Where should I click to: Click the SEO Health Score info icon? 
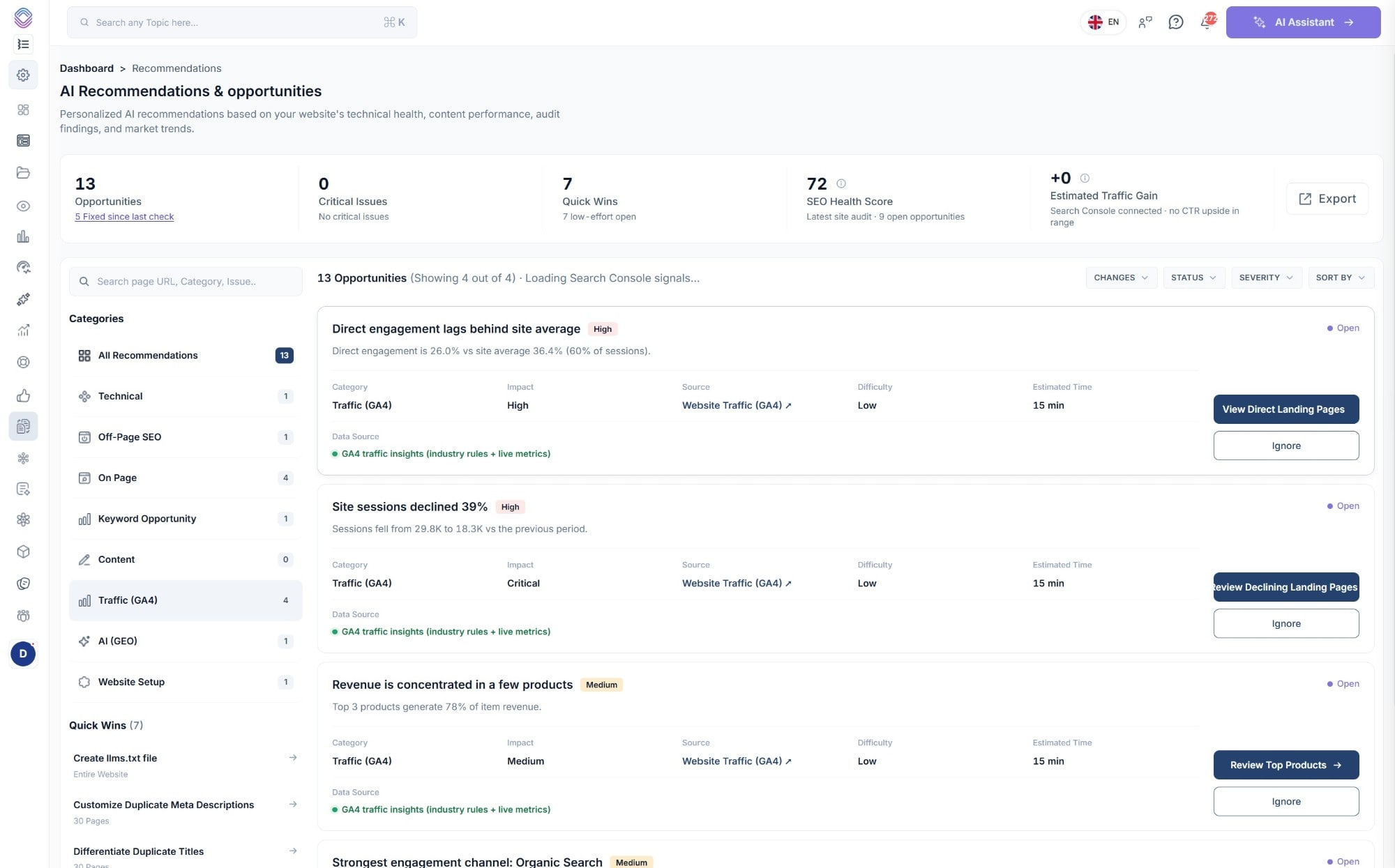tap(841, 183)
